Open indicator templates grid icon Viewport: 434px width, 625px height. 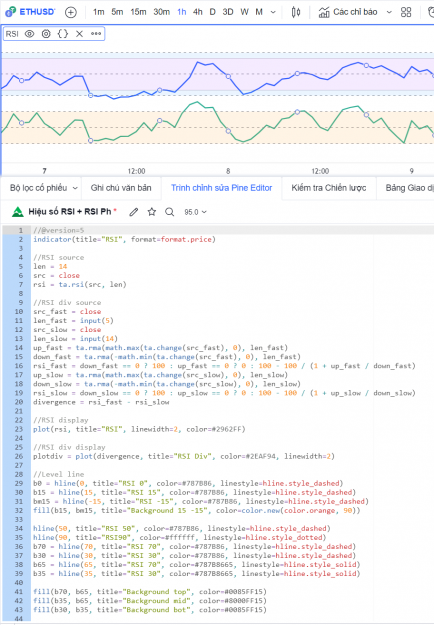406,12
